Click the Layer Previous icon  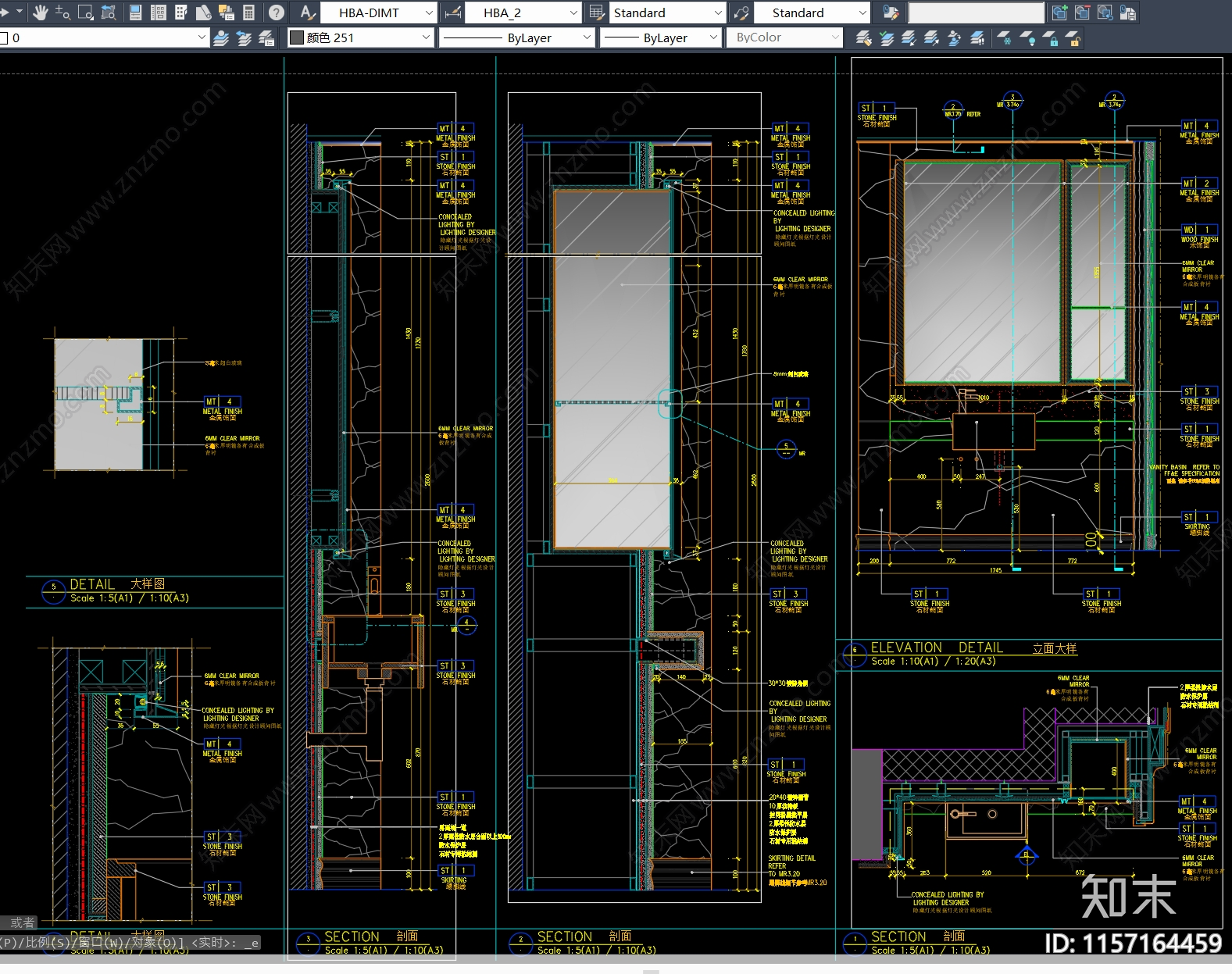tap(244, 37)
